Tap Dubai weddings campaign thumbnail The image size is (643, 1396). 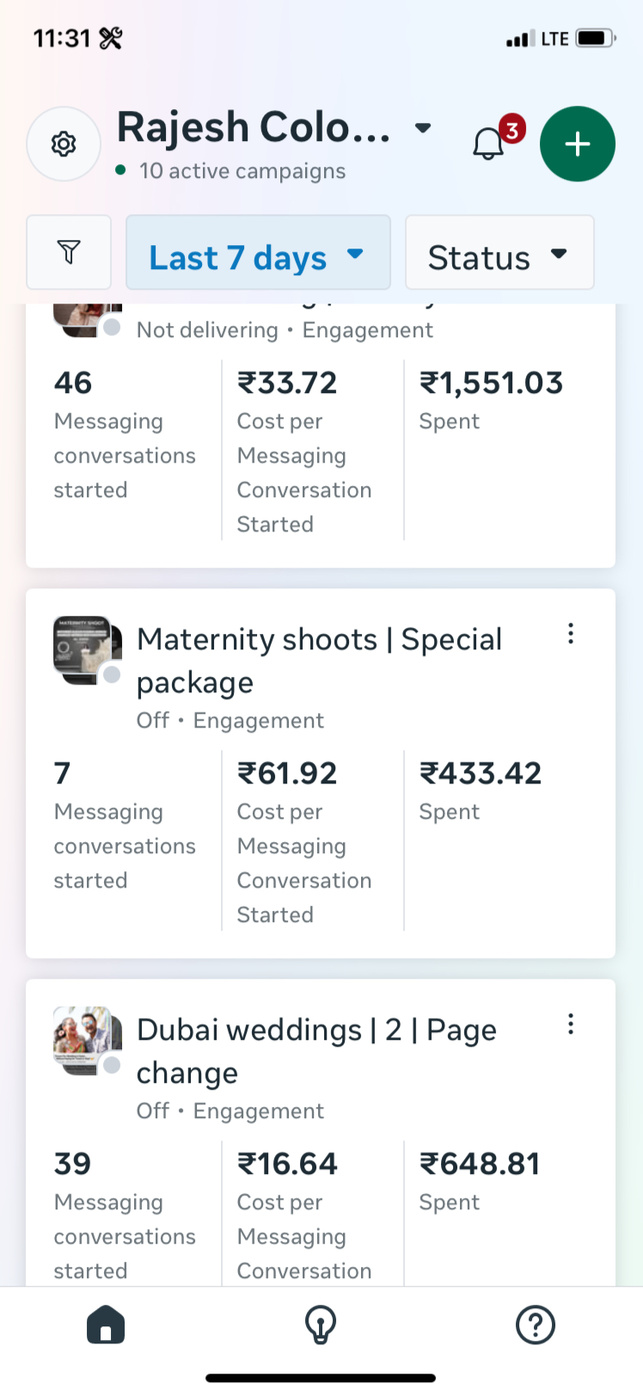pyautogui.click(x=87, y=1040)
